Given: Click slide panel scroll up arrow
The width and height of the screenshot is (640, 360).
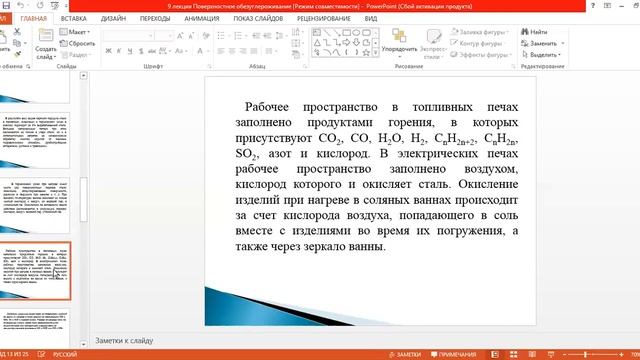Looking at the screenshot, I should (x=83, y=76).
